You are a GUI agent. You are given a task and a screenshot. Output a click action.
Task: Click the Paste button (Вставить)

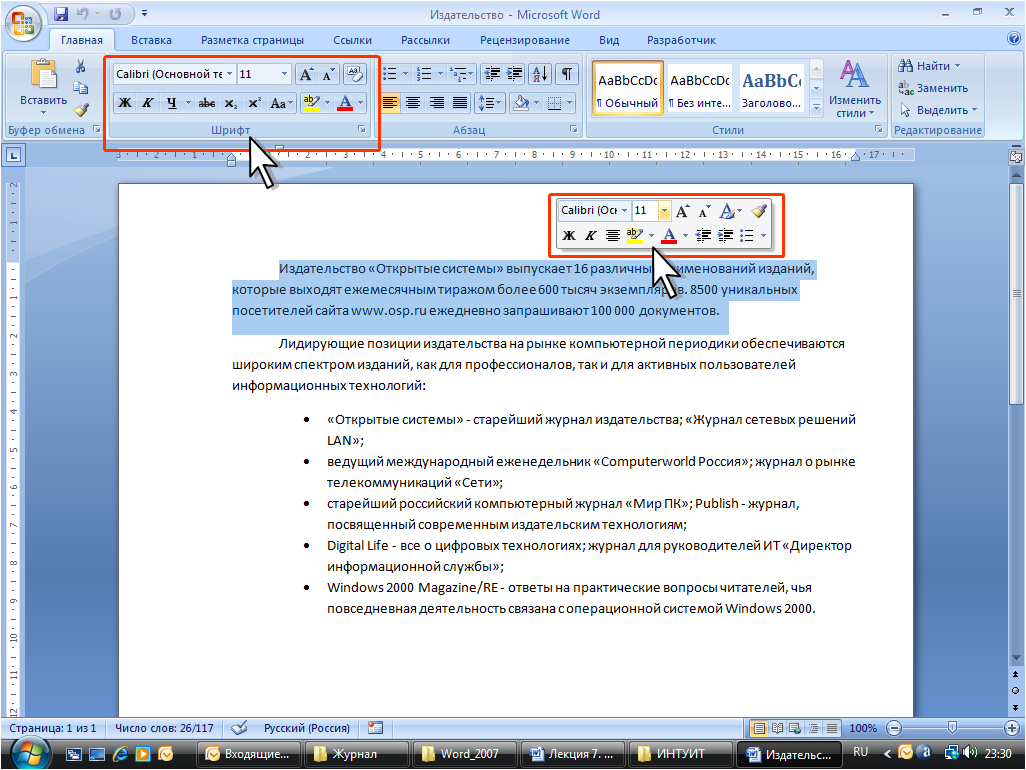click(43, 86)
